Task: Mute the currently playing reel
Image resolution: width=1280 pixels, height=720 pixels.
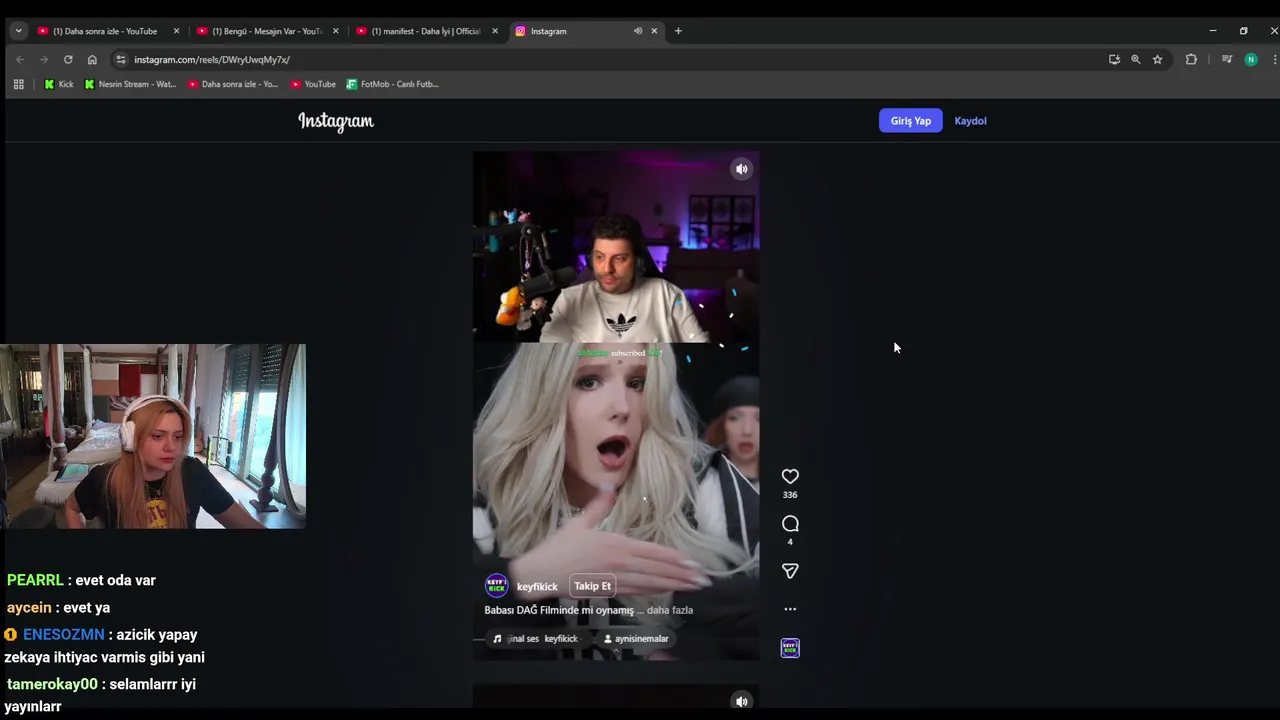Action: [741, 169]
